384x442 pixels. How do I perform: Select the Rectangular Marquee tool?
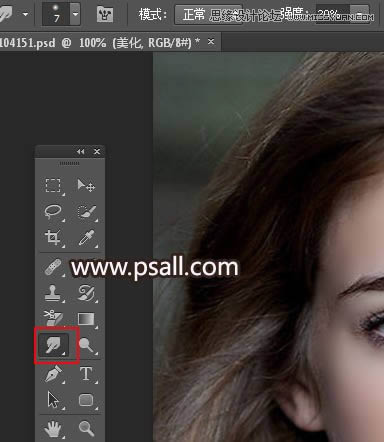pos(53,185)
